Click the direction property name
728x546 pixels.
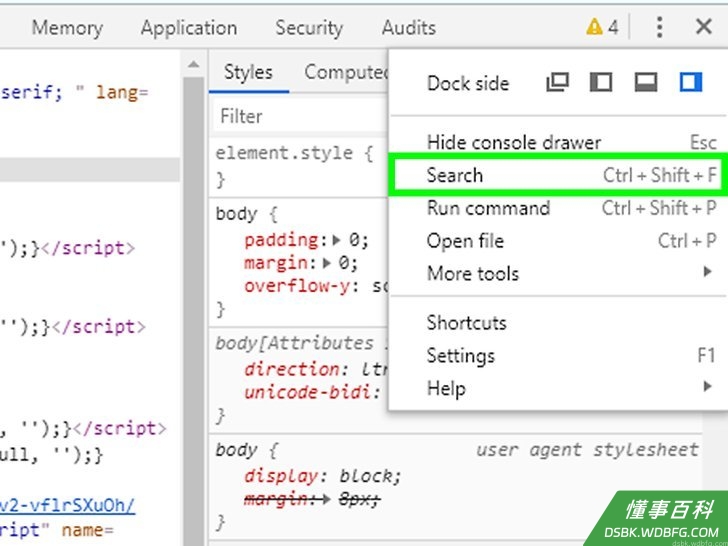tap(291, 370)
